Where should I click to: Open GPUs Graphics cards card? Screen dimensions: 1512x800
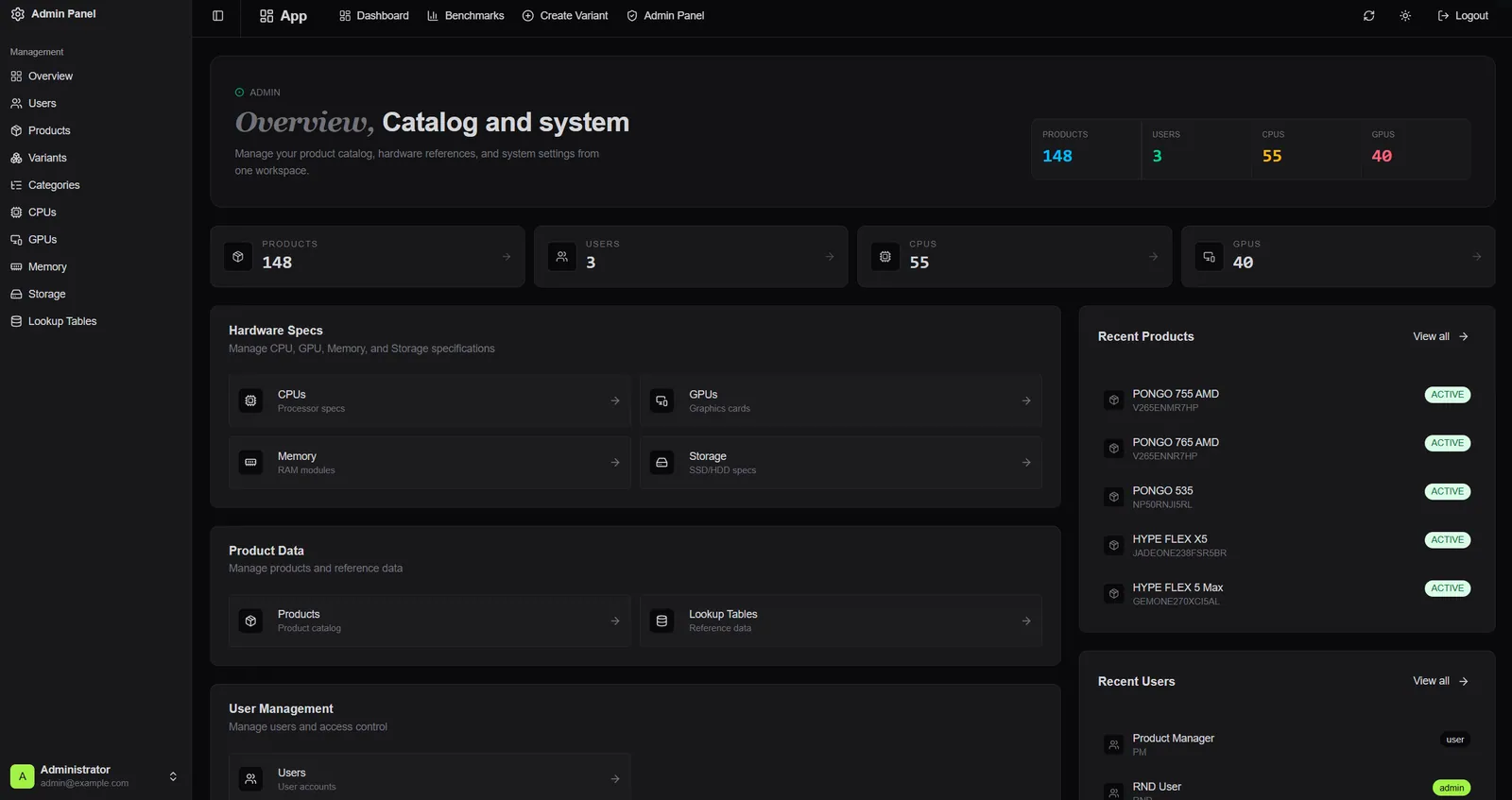point(841,401)
